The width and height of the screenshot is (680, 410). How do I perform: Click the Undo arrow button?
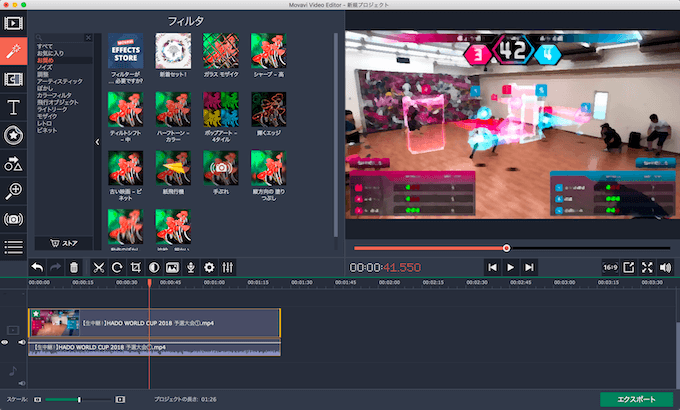[37, 268]
